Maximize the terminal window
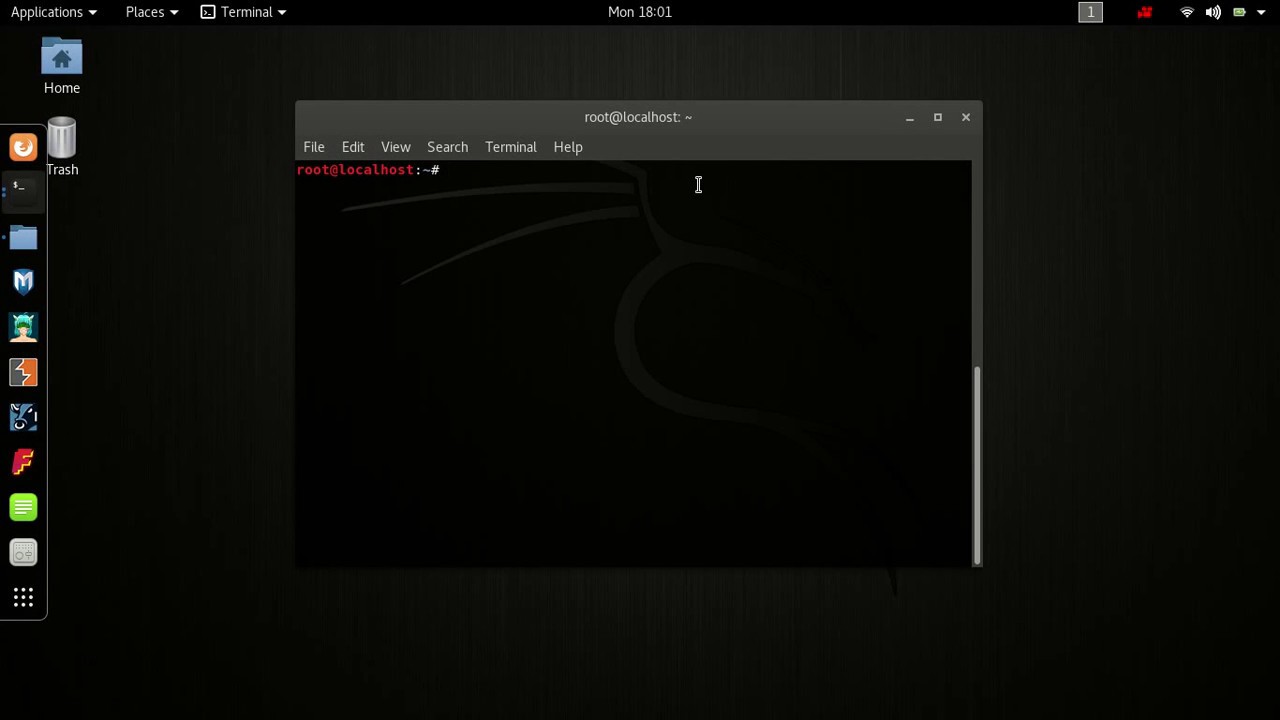1280x720 pixels. 938,117
